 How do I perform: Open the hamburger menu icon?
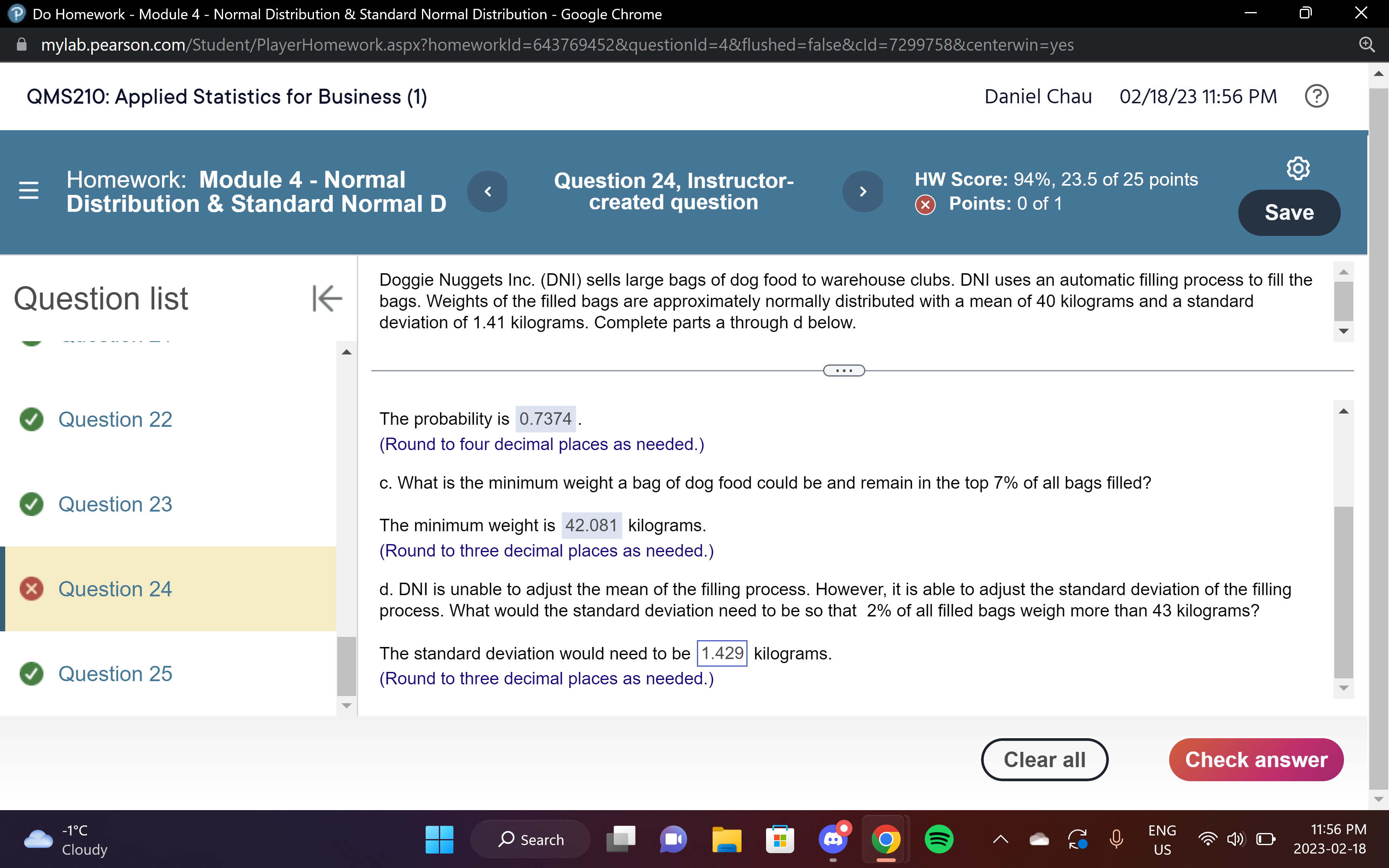click(28, 191)
